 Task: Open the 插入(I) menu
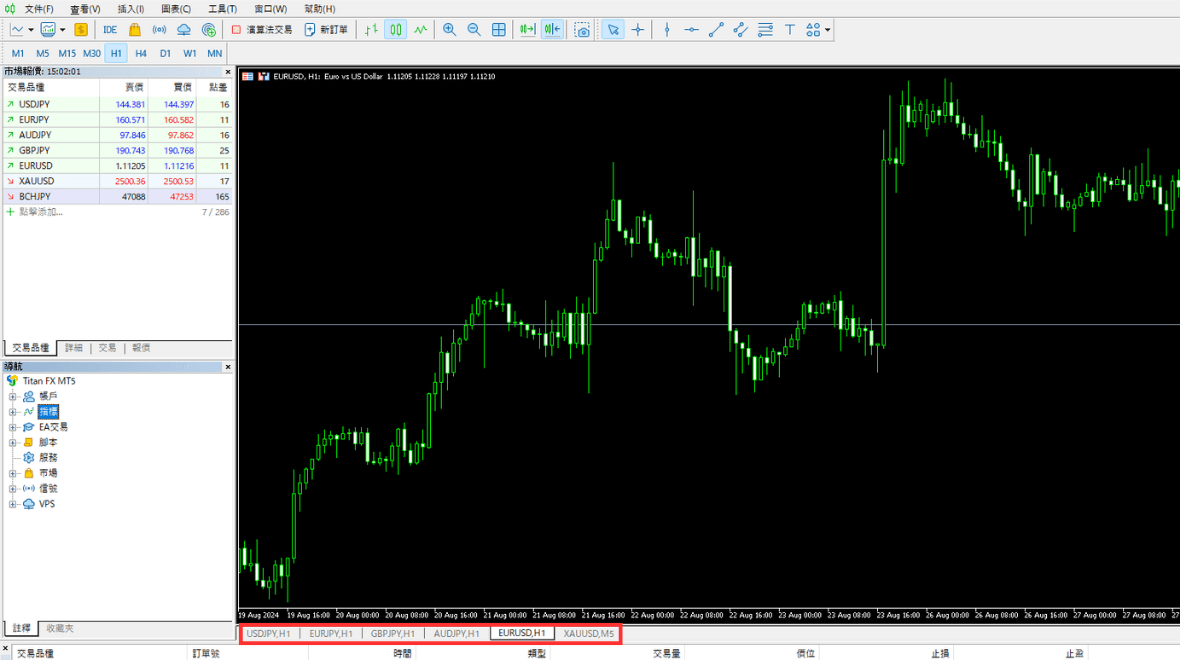click(131, 9)
